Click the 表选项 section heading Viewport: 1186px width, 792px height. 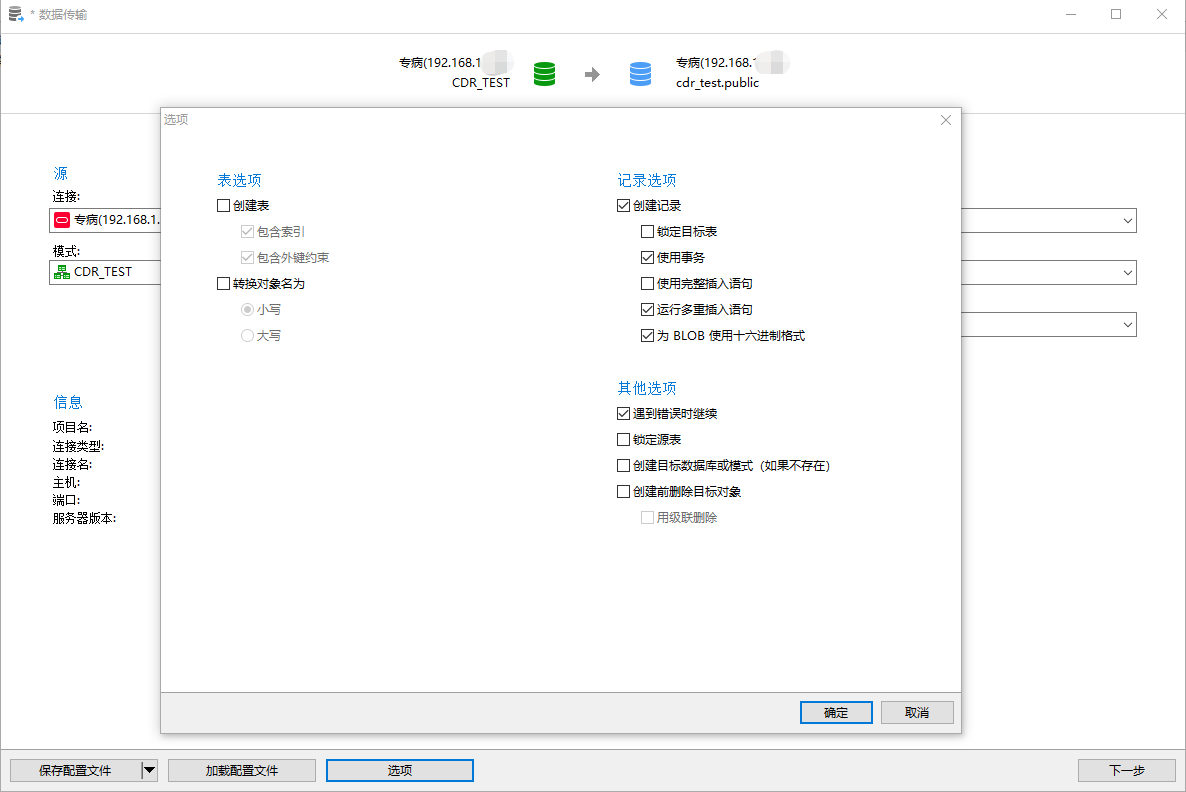point(239,180)
